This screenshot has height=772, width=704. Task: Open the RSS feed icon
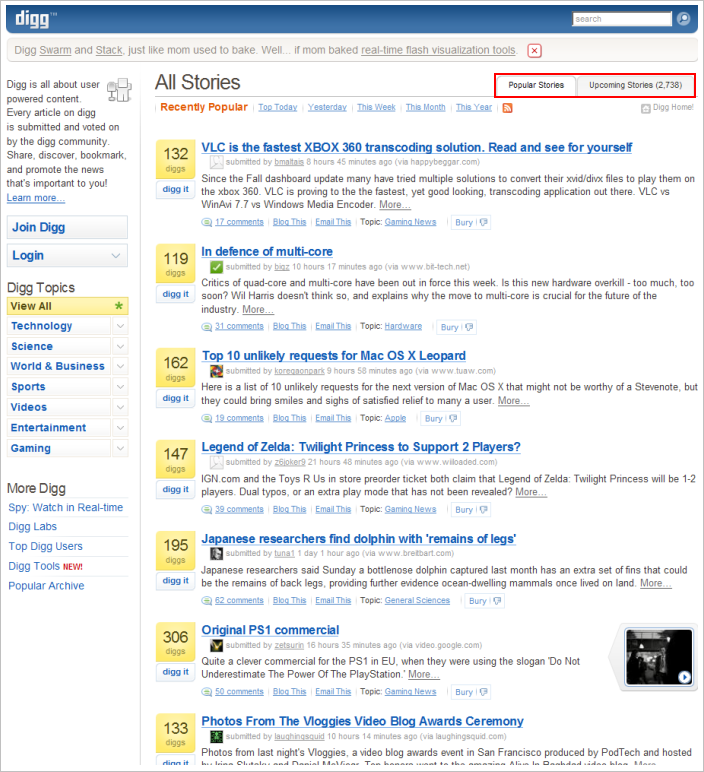pos(507,108)
